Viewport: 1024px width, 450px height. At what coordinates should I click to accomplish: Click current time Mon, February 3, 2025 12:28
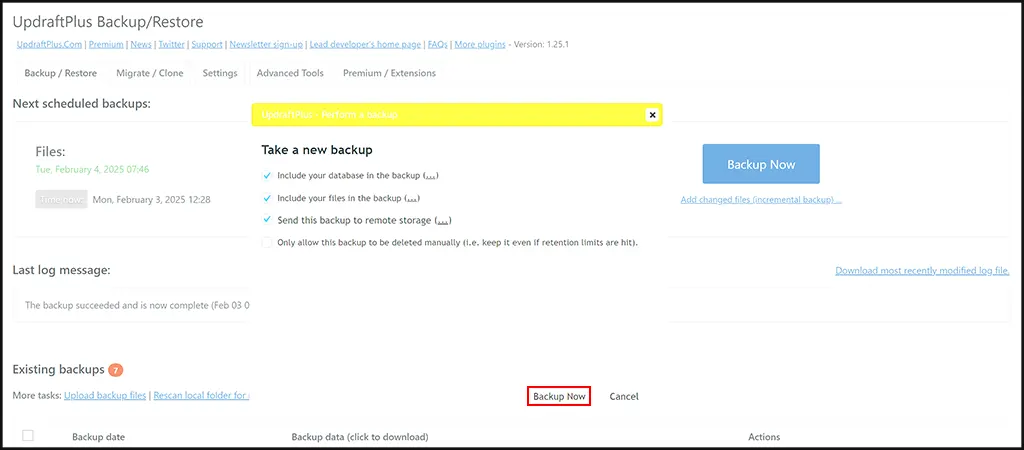tap(152, 199)
